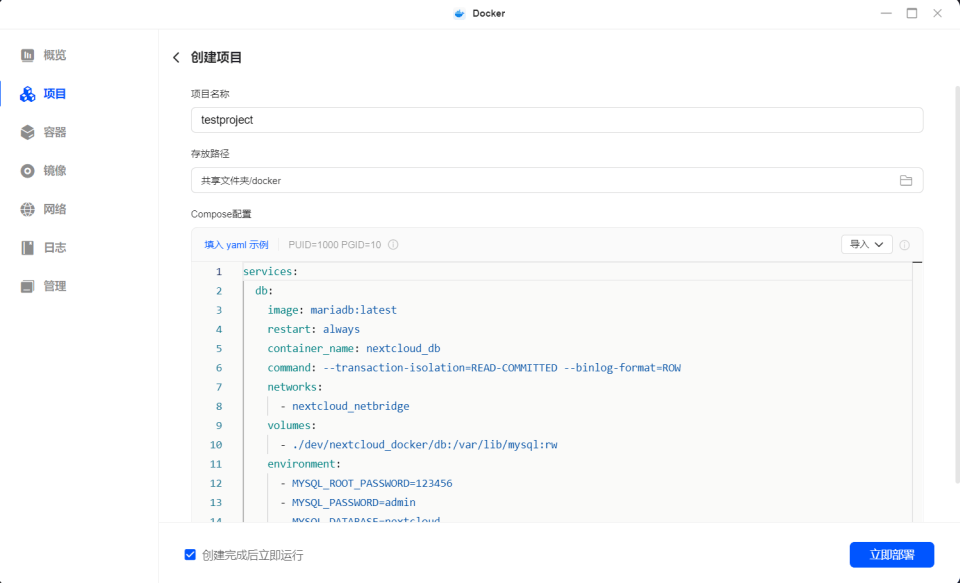Click the info icon next to PUID PGID

(393, 245)
